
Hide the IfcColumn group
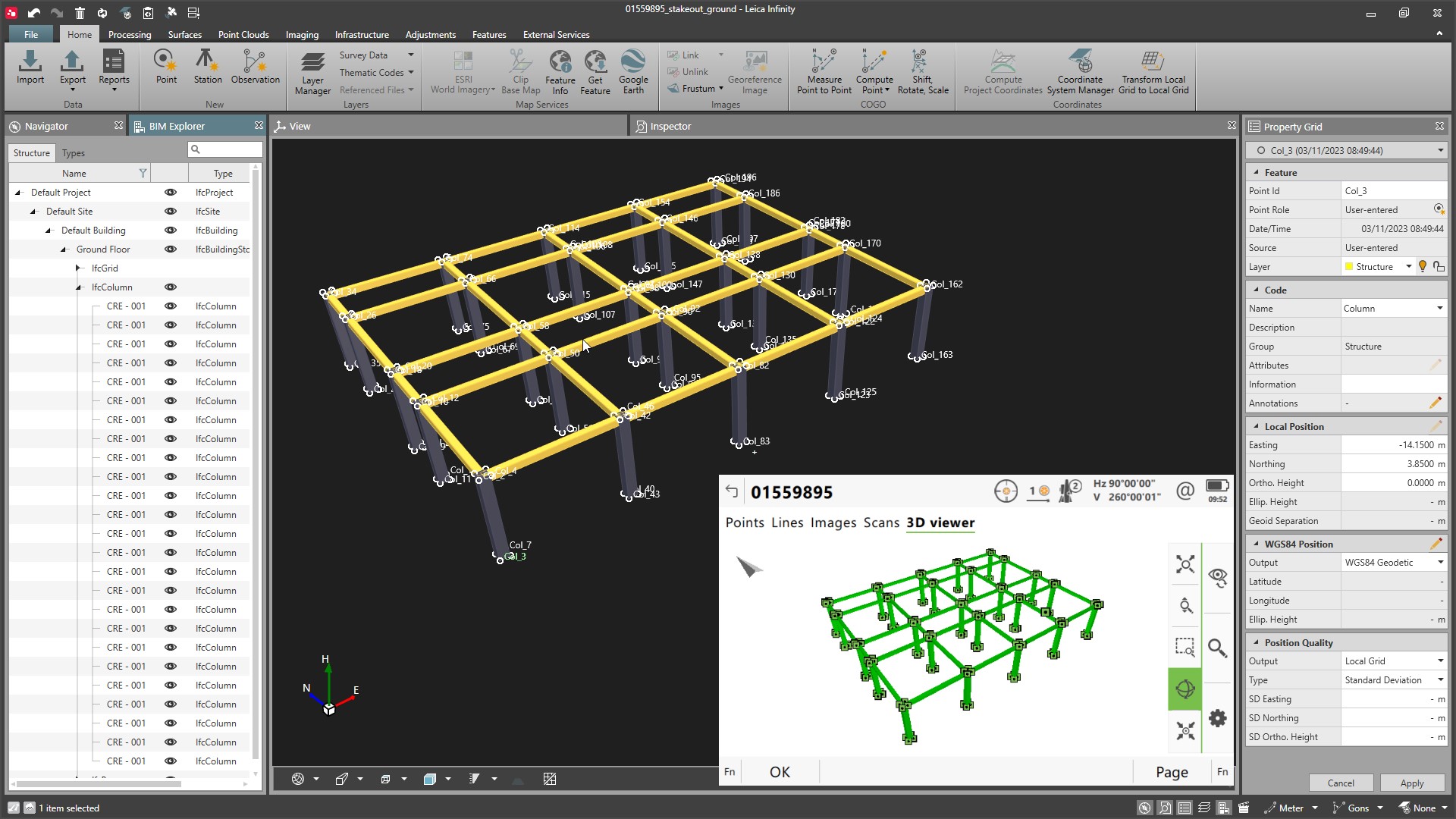[x=171, y=287]
